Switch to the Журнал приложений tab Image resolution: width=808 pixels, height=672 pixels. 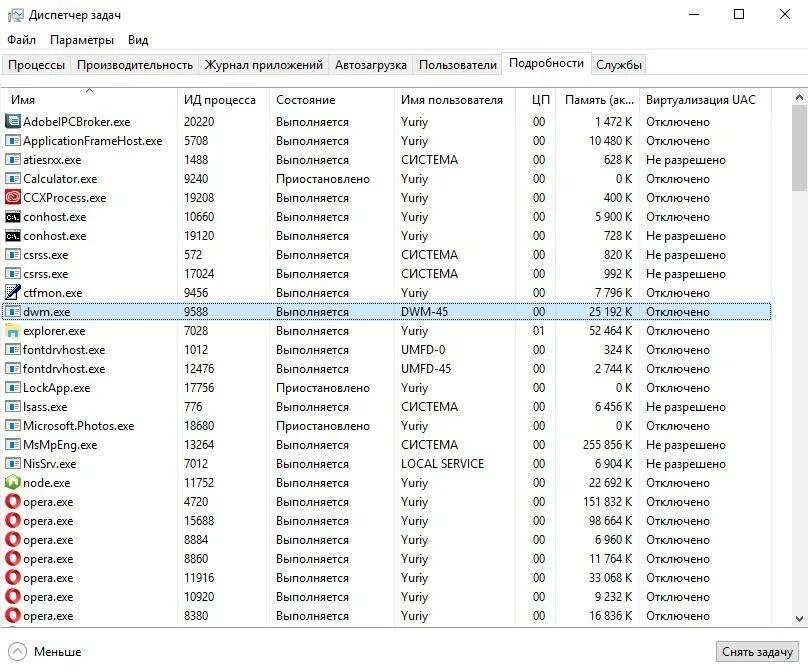coord(264,65)
